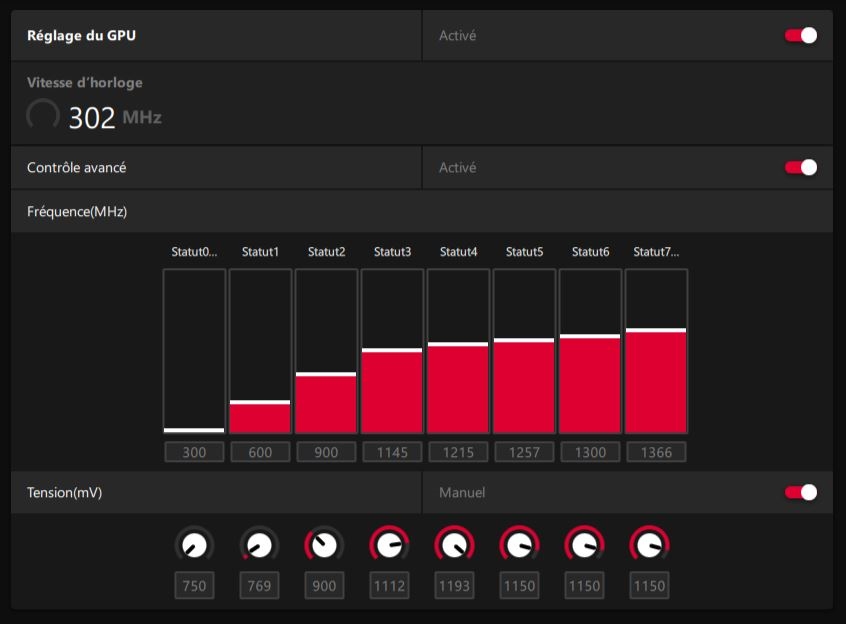Adjust the Statut3 frequency bar
Screen dimensions: 846x624
coord(392,351)
